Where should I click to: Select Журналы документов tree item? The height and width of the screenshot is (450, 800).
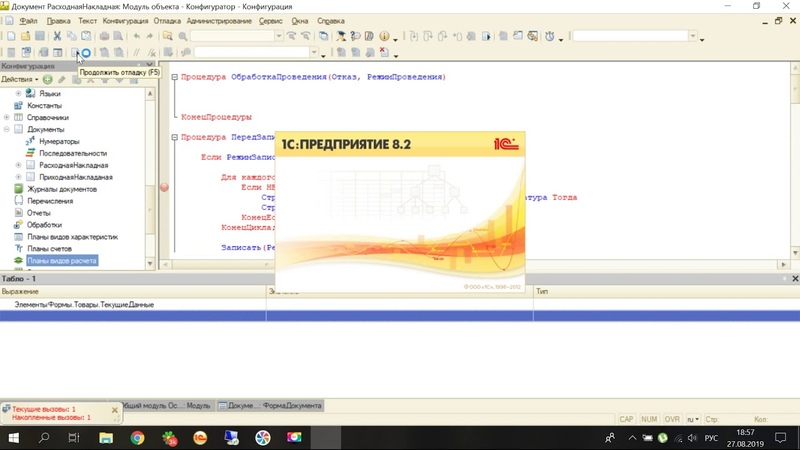click(x=62, y=189)
